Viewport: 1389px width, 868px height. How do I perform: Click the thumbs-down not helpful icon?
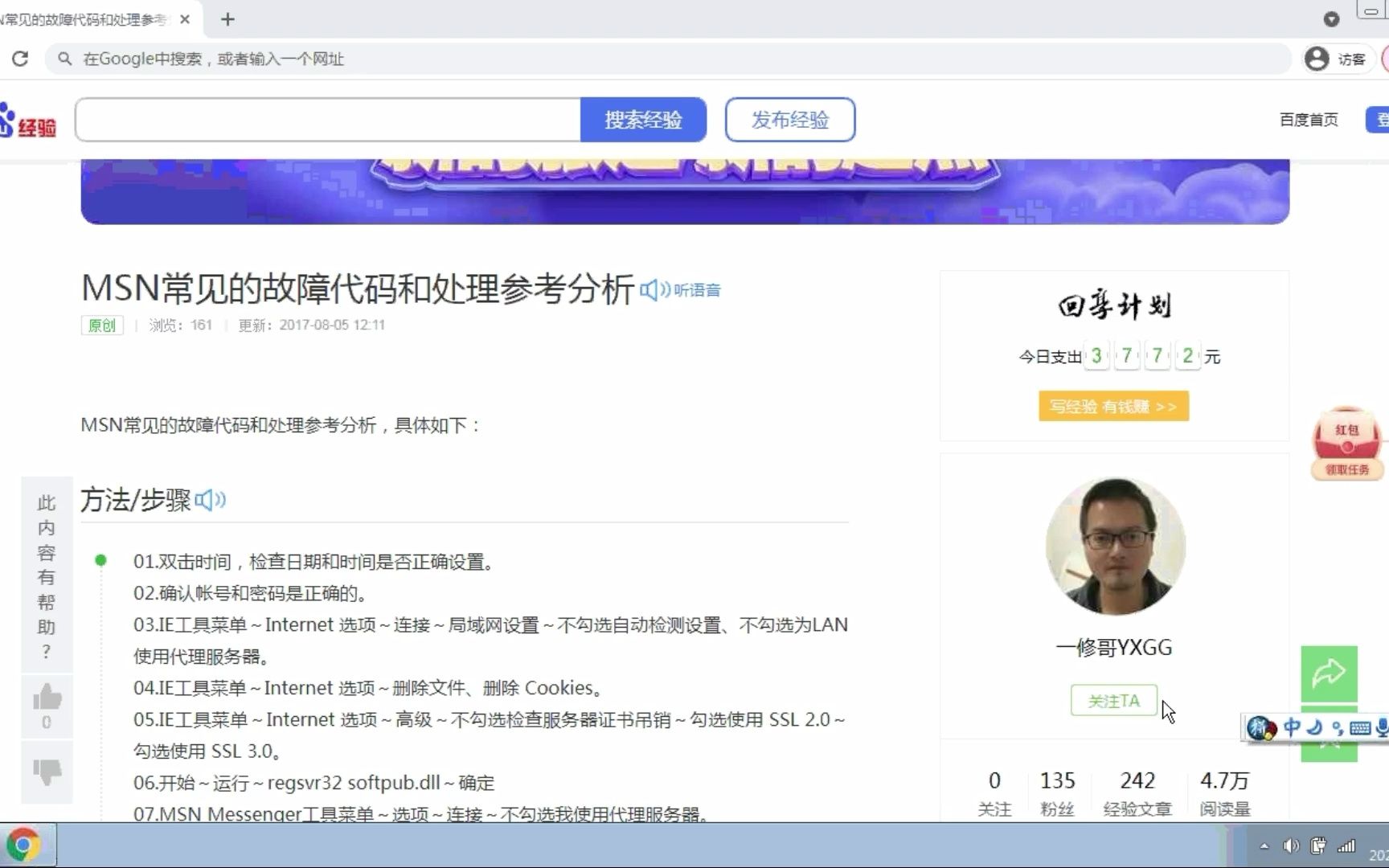[x=47, y=772]
